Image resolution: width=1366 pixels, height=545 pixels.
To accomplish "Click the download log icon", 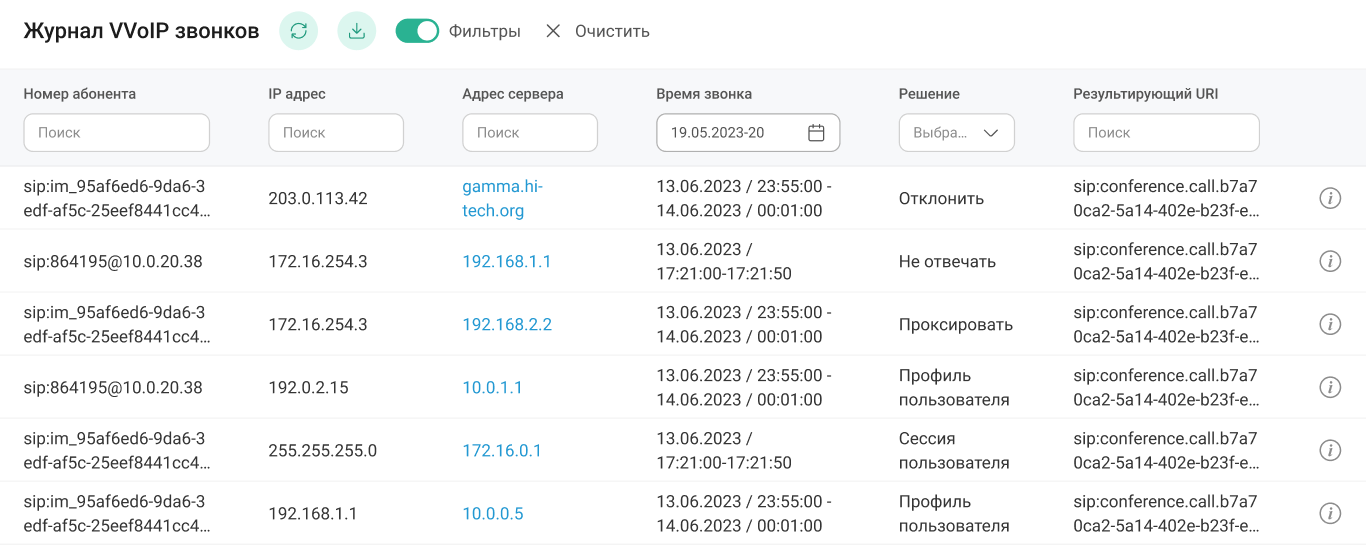I will (x=356, y=31).
